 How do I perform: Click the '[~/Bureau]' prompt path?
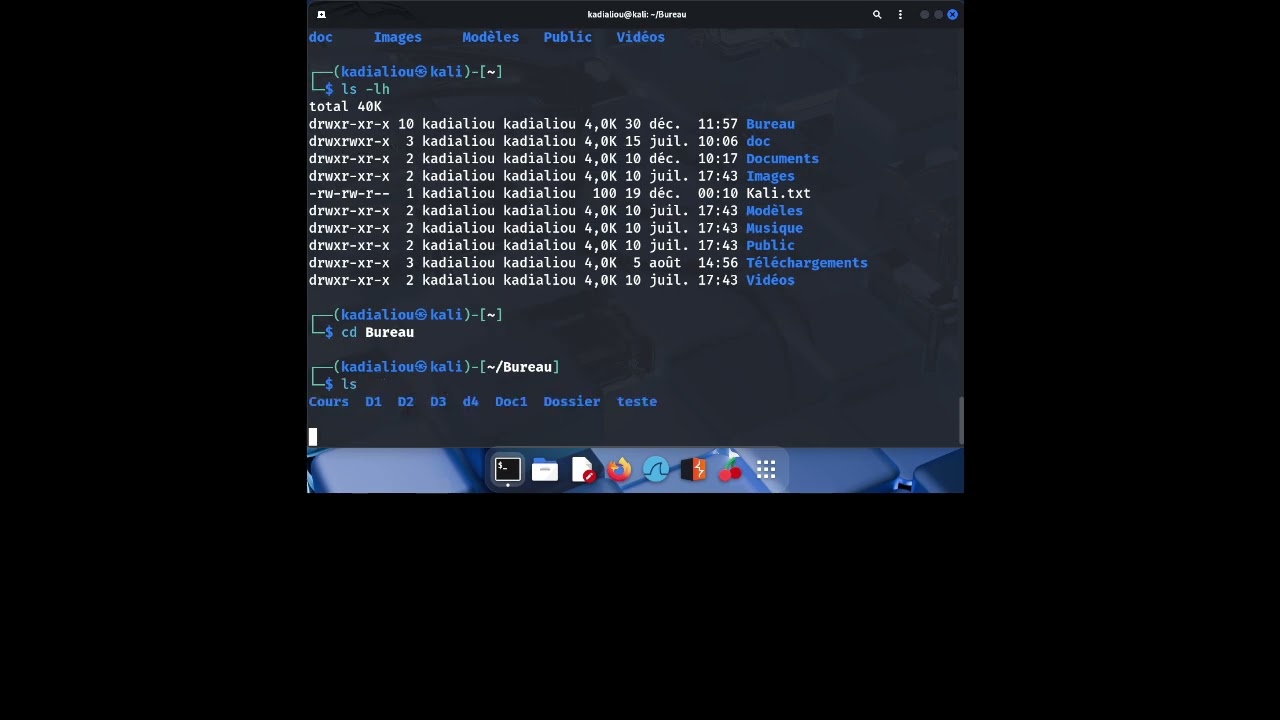tap(519, 367)
